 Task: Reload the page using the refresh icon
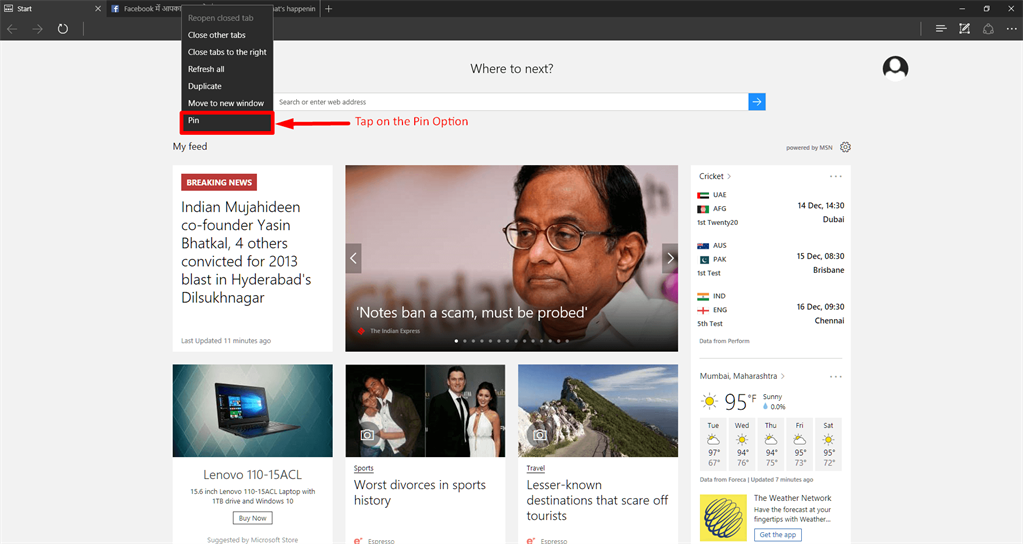(x=63, y=29)
